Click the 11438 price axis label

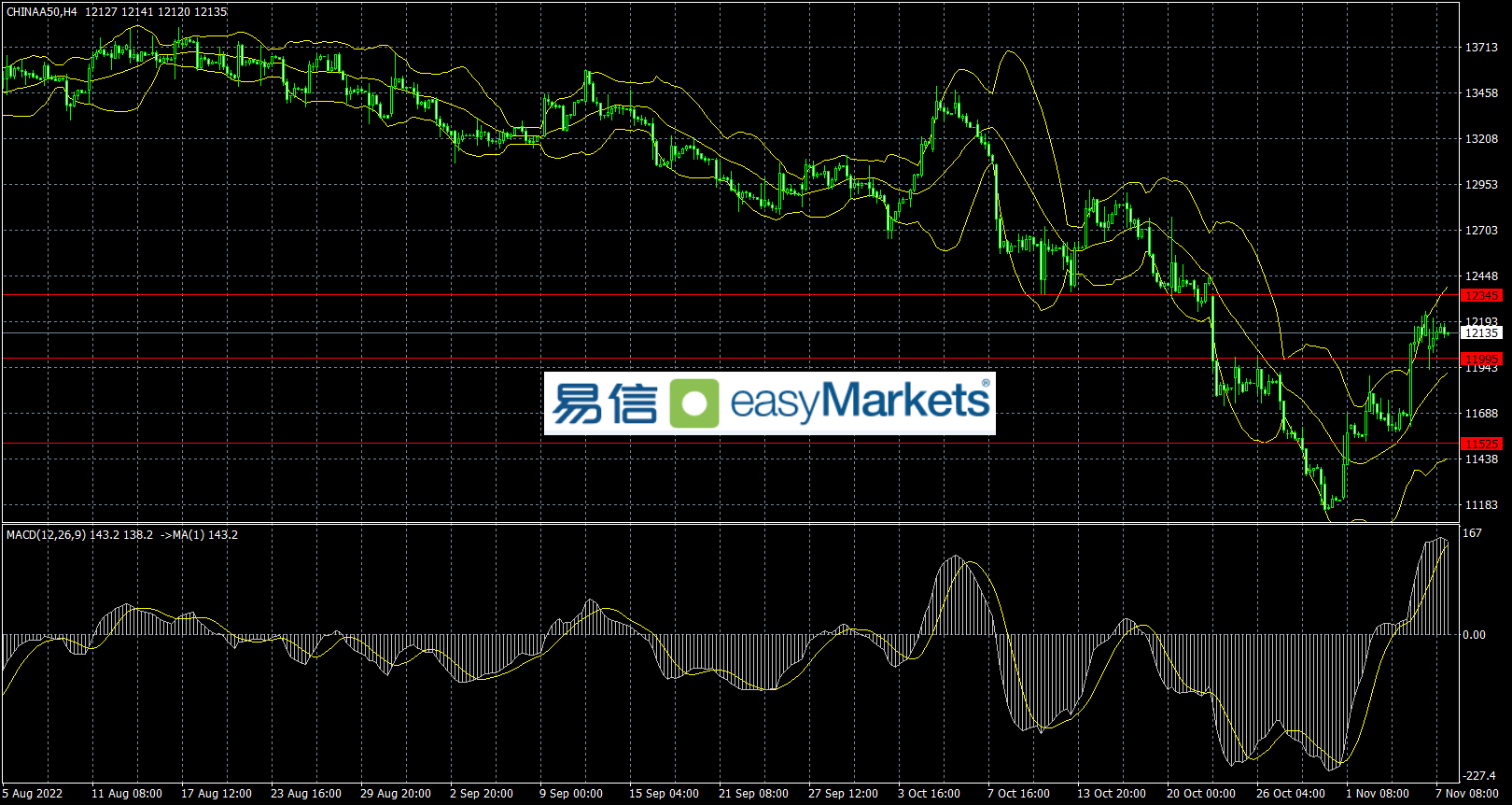1481,459
